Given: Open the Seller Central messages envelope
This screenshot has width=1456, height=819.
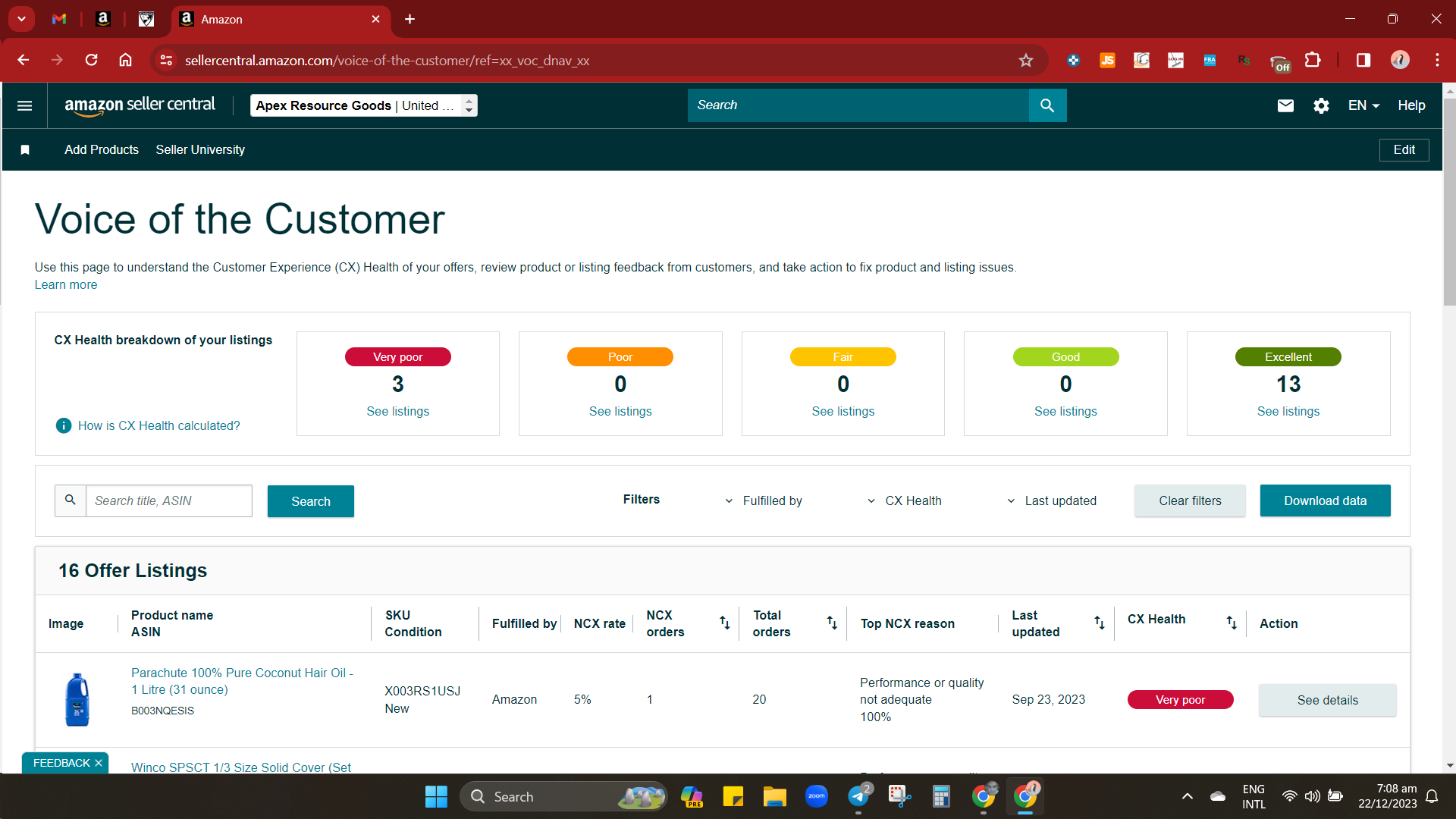Looking at the screenshot, I should [x=1285, y=105].
